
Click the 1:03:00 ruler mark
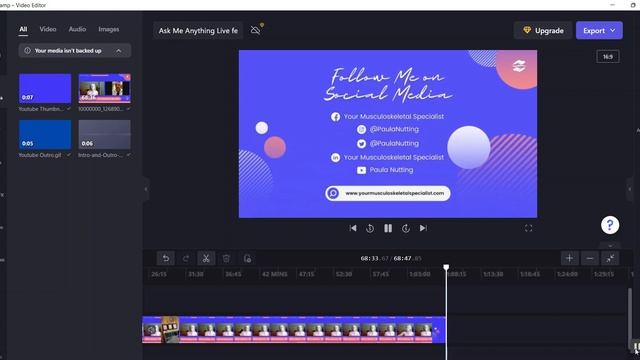coord(420,274)
